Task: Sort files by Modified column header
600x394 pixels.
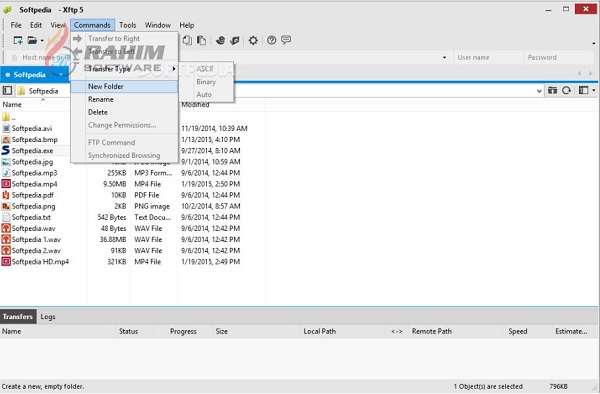Action: (221, 105)
